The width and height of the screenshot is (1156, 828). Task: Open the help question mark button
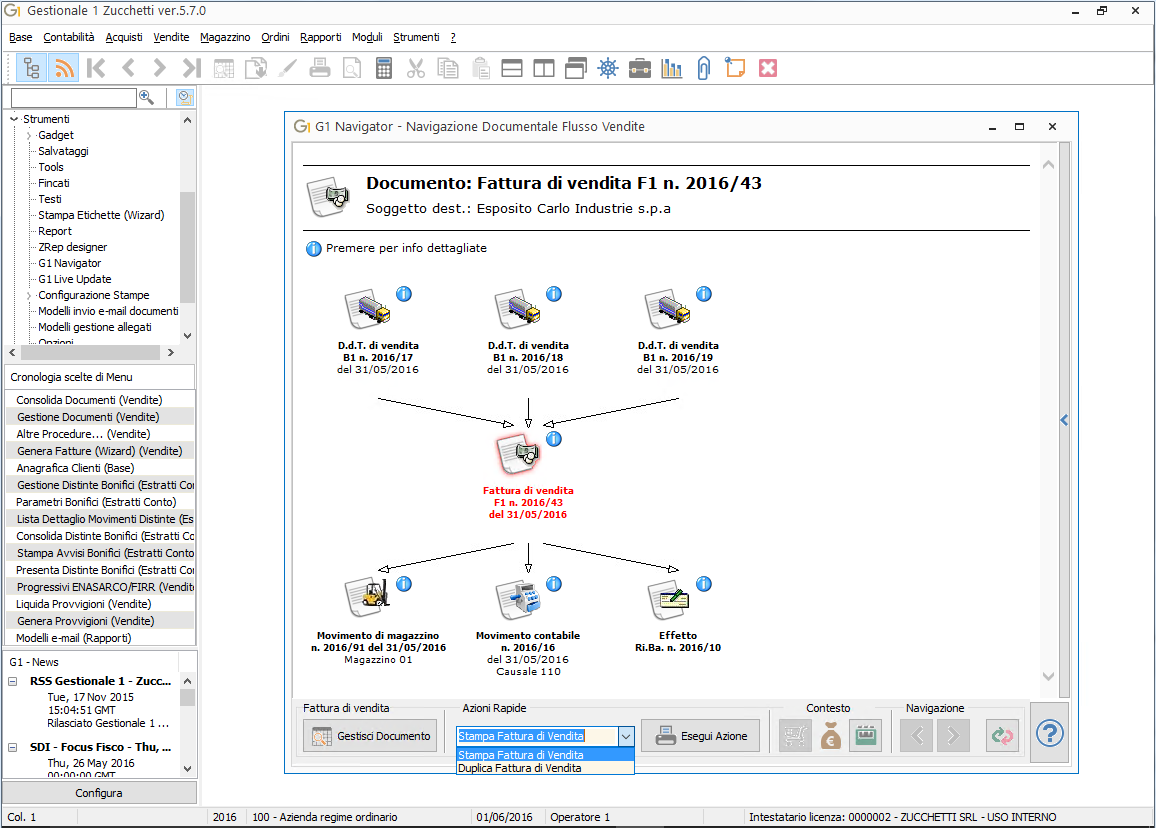(x=1050, y=734)
